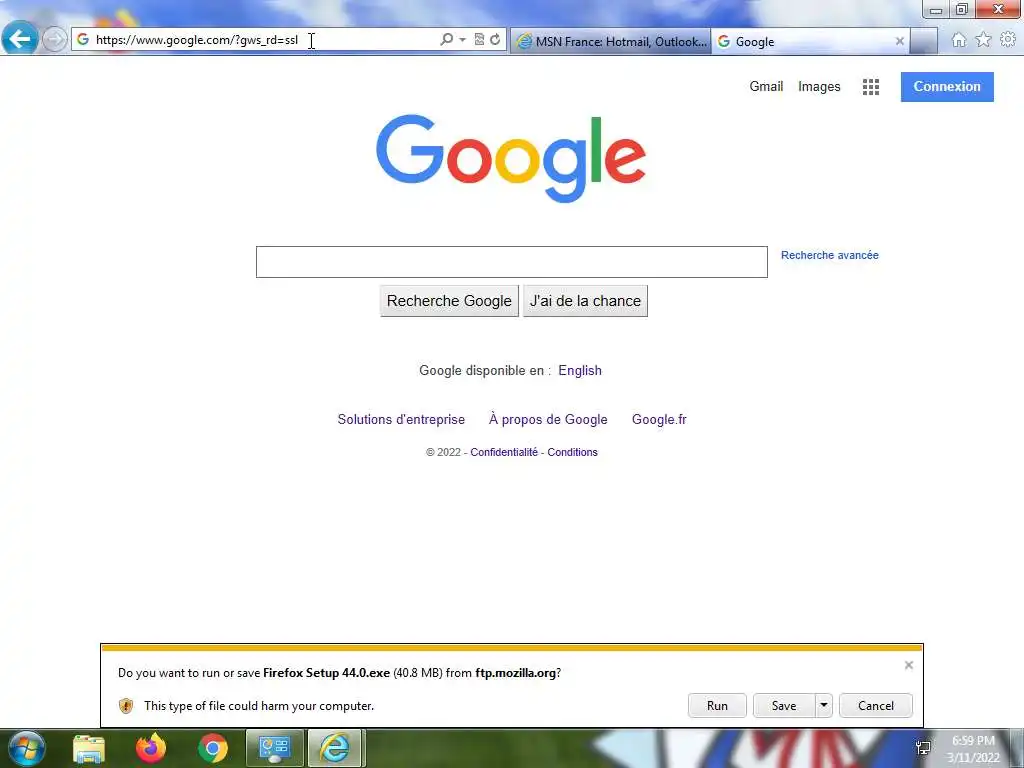Open the Conditions link
The height and width of the screenshot is (768, 1024).
572,452
